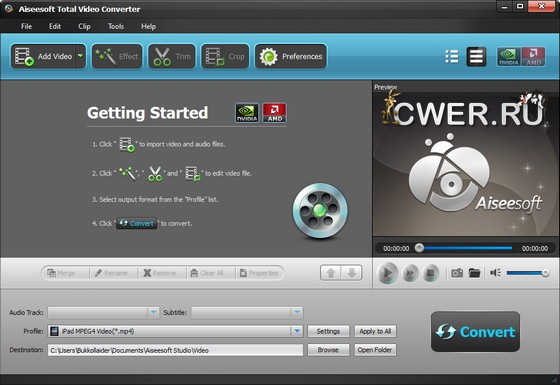The height and width of the screenshot is (385, 560).
Task: Move item down with the down arrow
Action: (352, 273)
